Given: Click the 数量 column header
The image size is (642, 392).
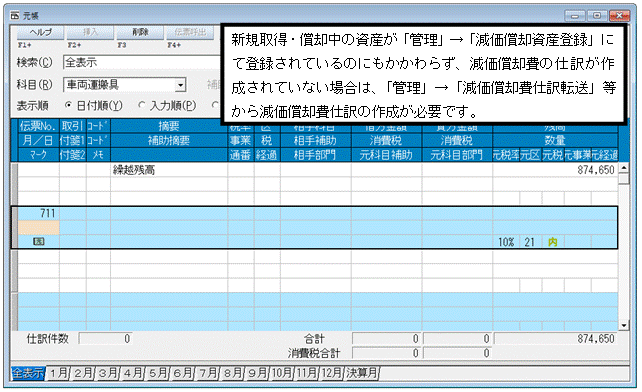Looking at the screenshot, I should pos(555,140).
